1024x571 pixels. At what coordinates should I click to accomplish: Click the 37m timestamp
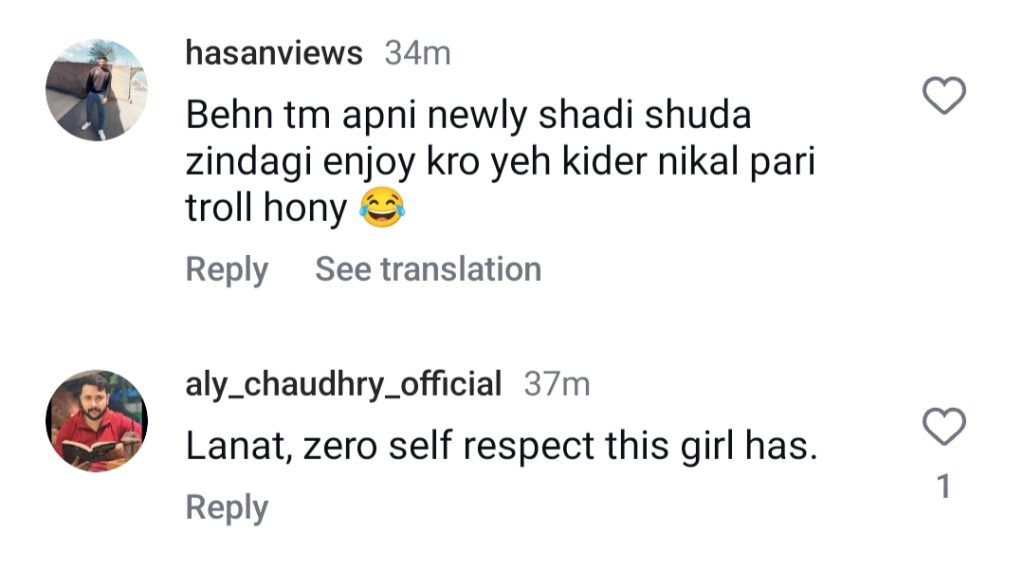point(557,383)
